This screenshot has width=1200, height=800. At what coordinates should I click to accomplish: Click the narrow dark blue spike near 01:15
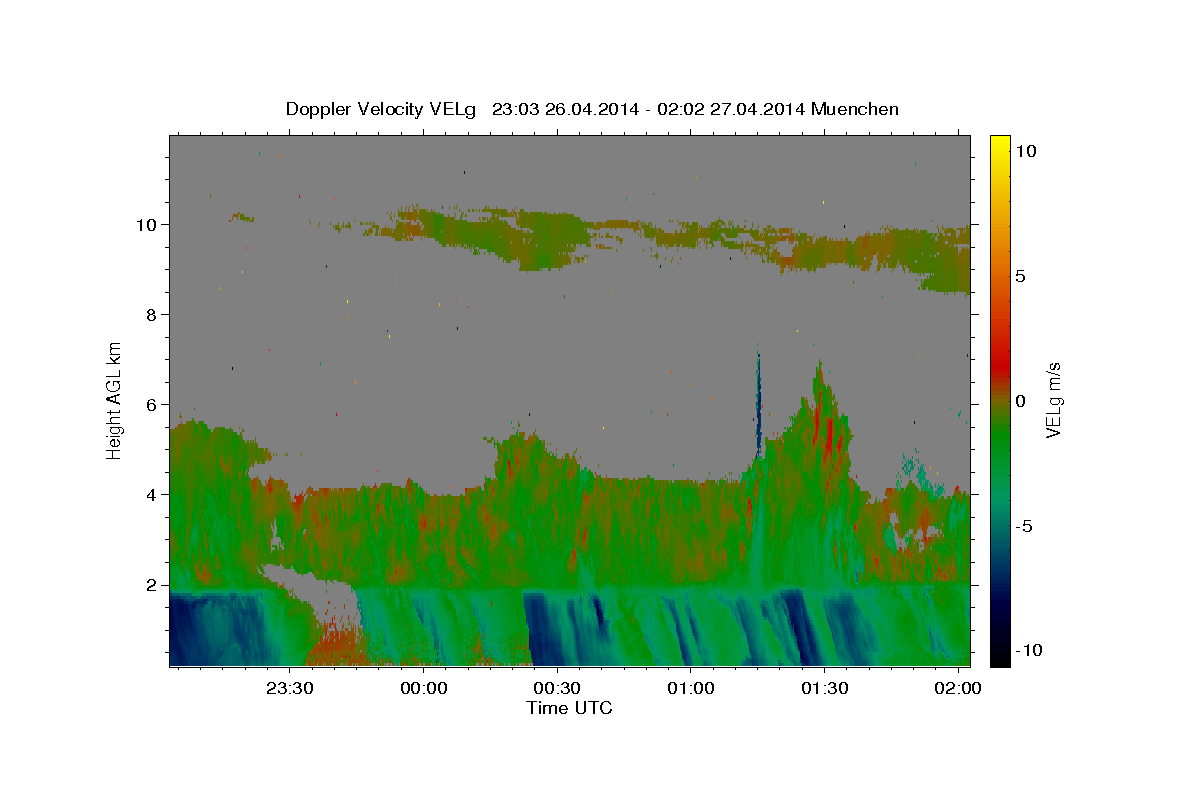point(758,405)
